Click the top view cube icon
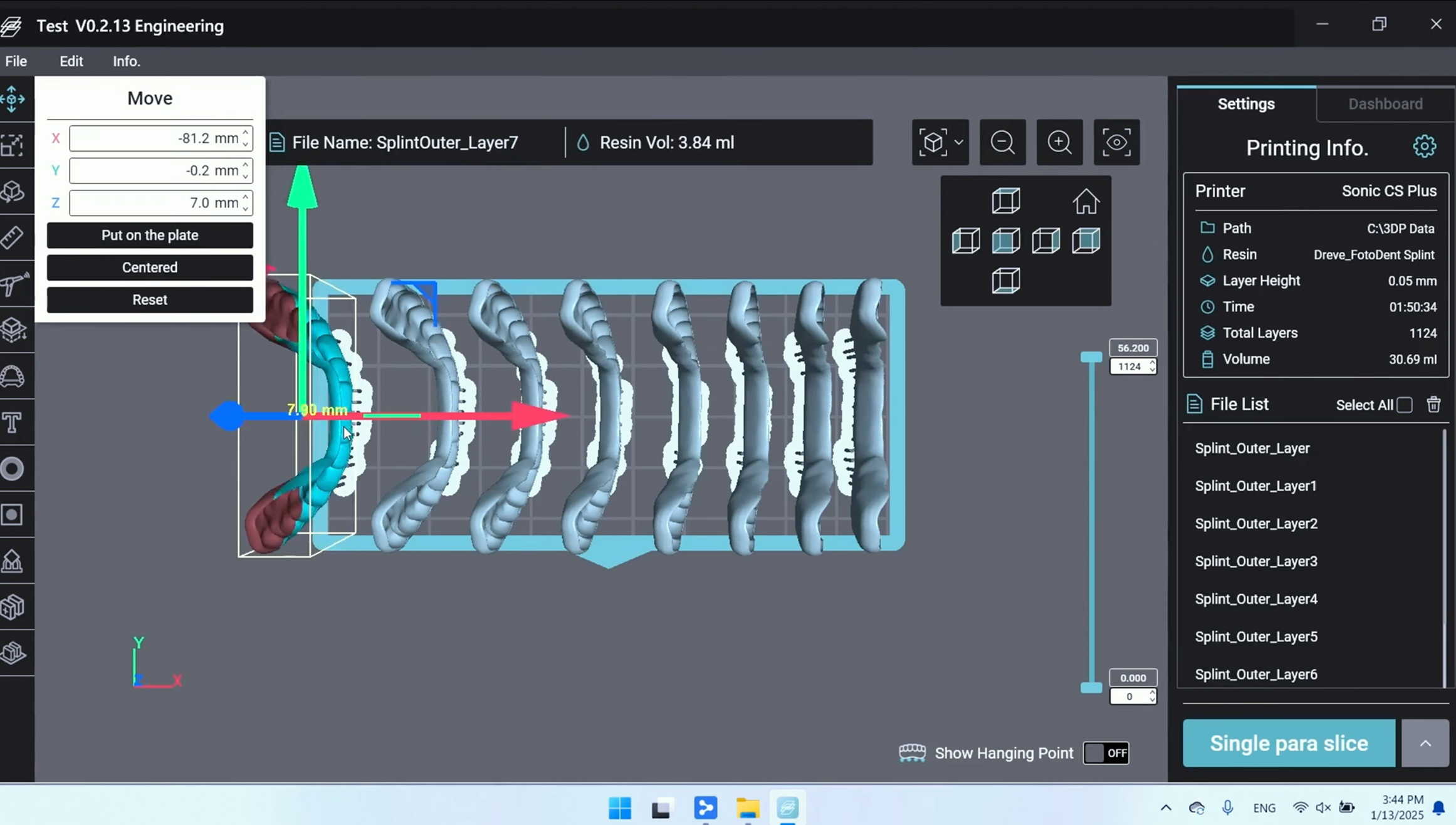This screenshot has height=825, width=1456. [x=1005, y=201]
